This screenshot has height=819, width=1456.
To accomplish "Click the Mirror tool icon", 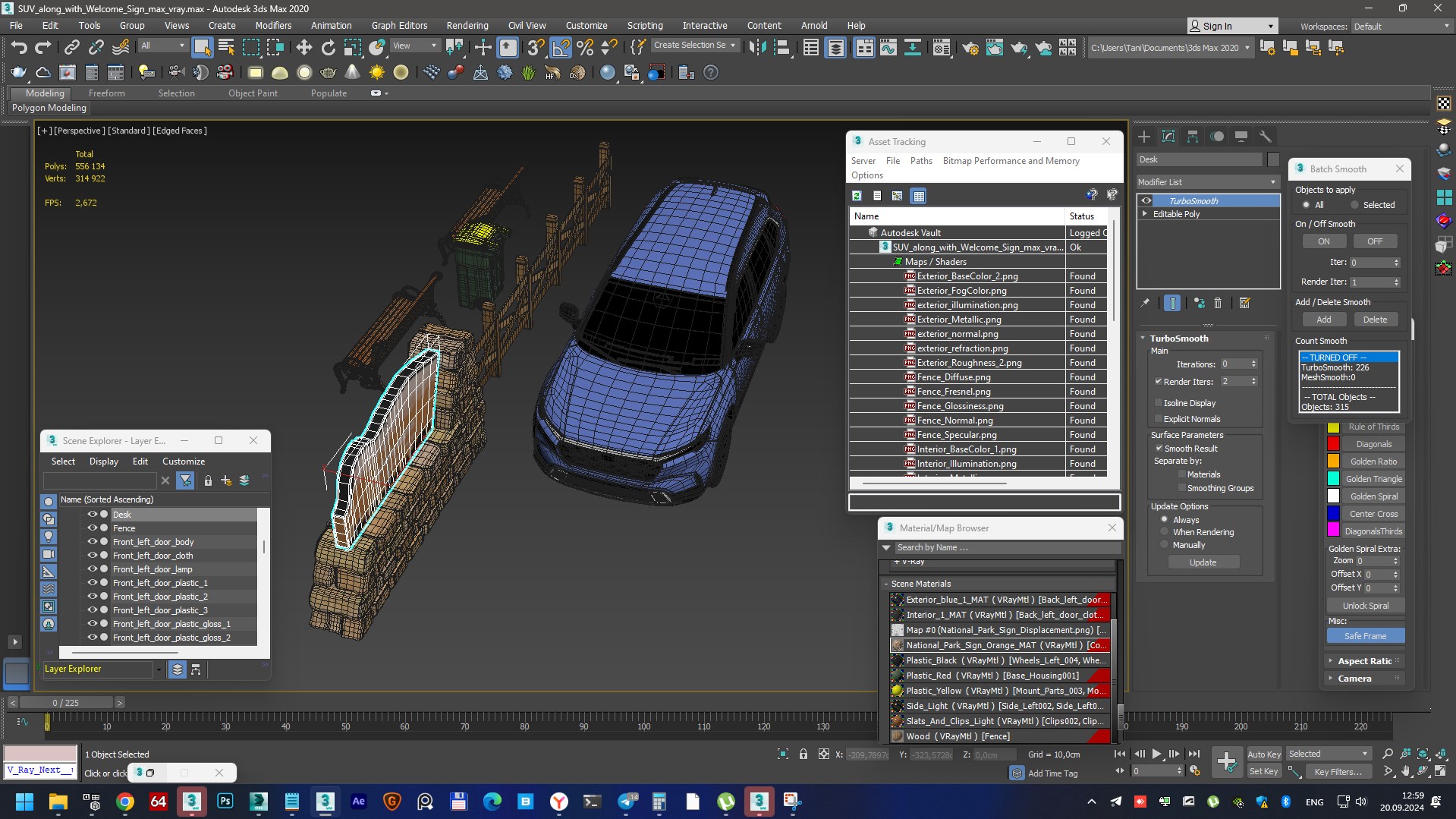I will point(757,48).
